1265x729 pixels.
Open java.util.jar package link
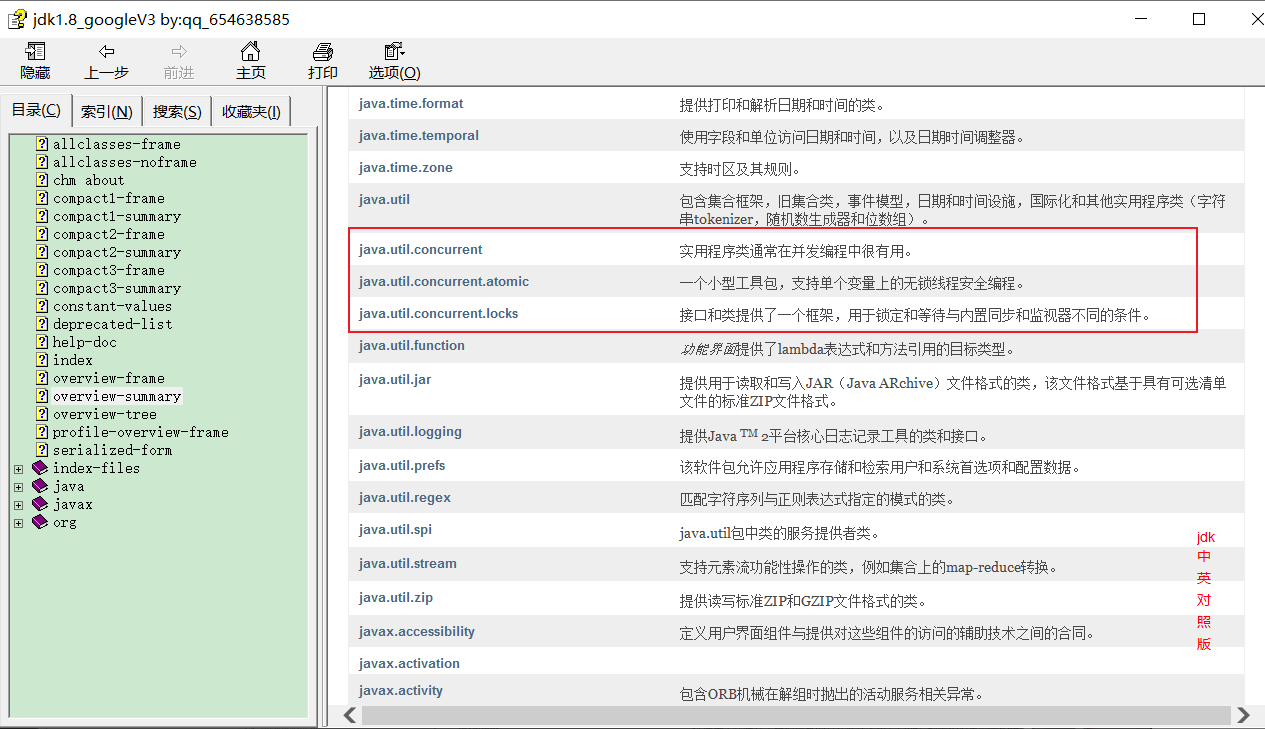pos(395,379)
